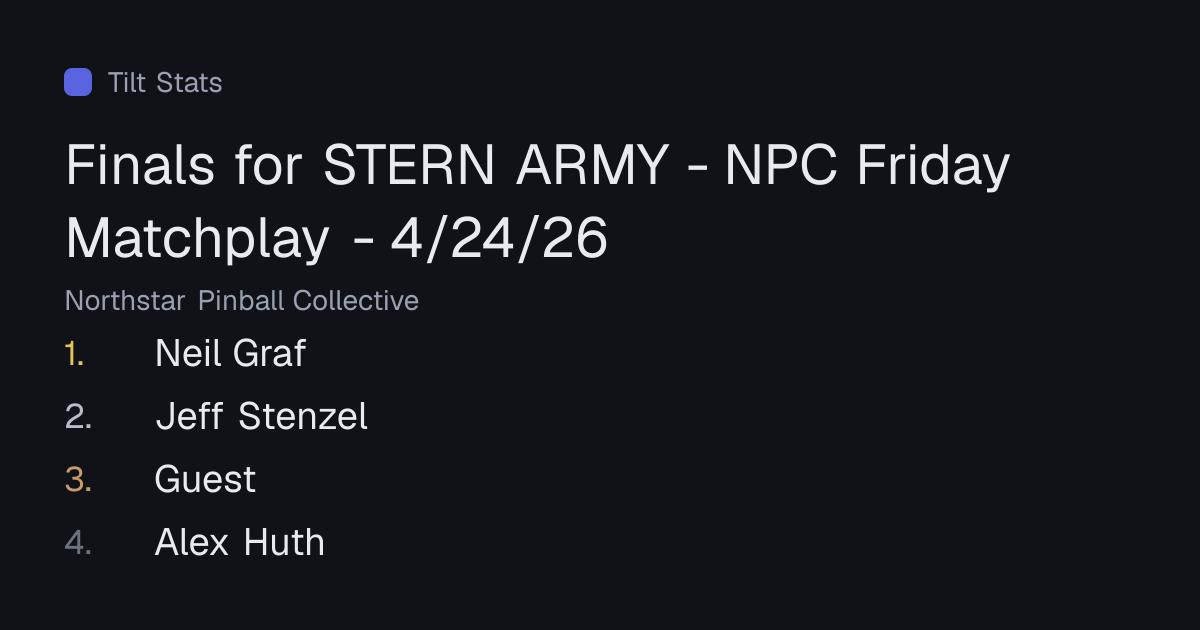Screen dimensions: 1200x630
Task: Open the Northstar Pinball Collective subtitle
Action: 242,300
